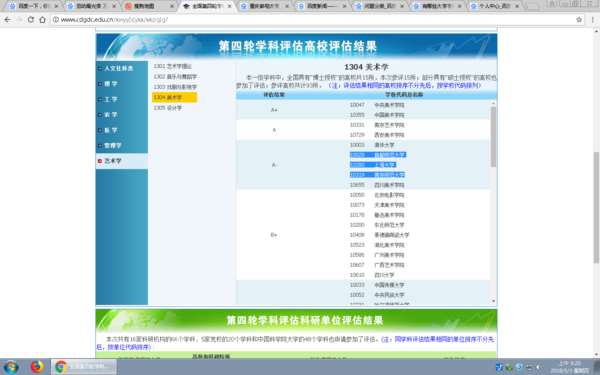The width and height of the screenshot is (600, 375).
Task: Click the browser page vertical scrollbar
Action: [x=596, y=208]
